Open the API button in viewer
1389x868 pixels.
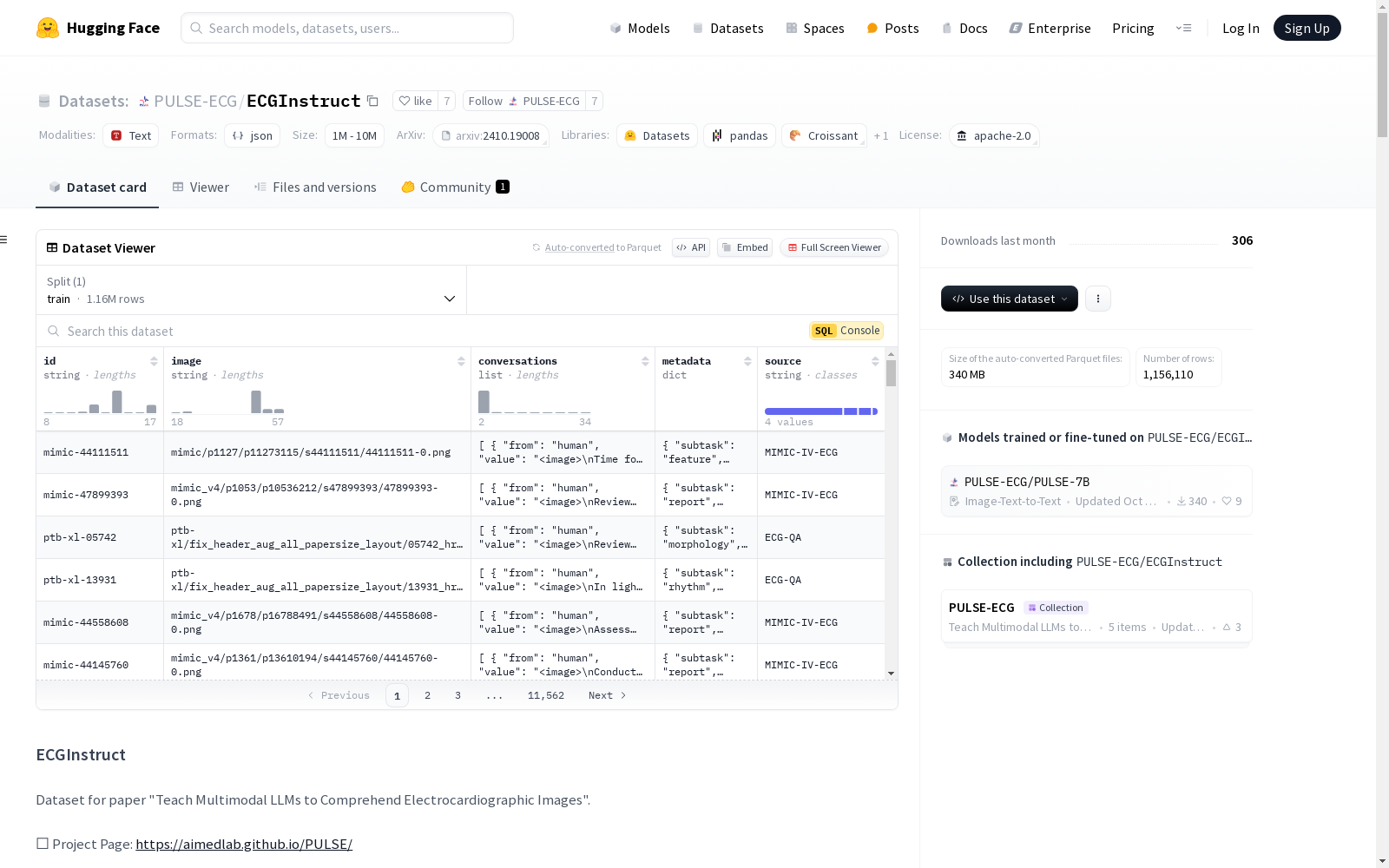[691, 247]
